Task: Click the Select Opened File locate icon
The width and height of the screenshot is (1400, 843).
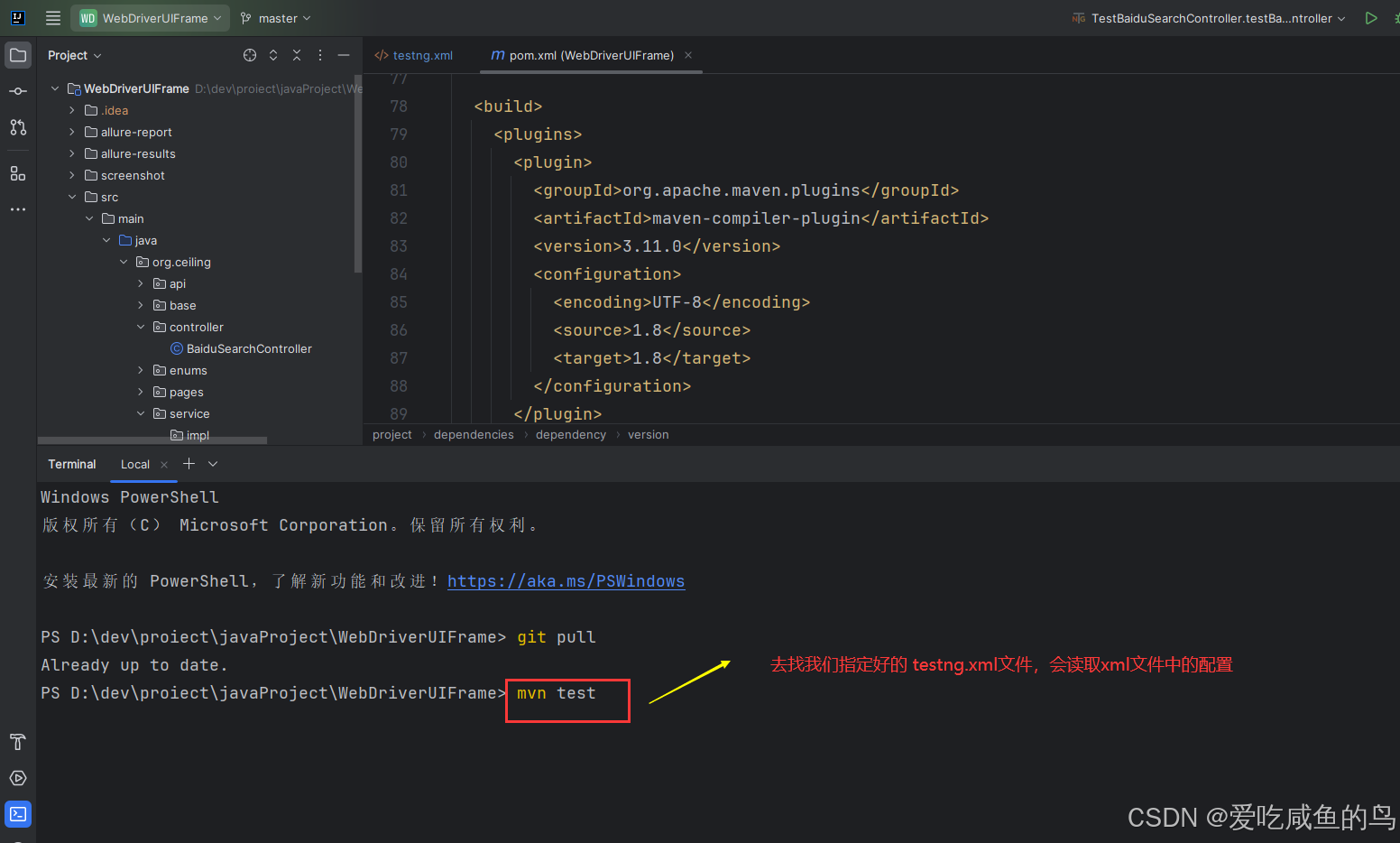Action: pyautogui.click(x=250, y=55)
